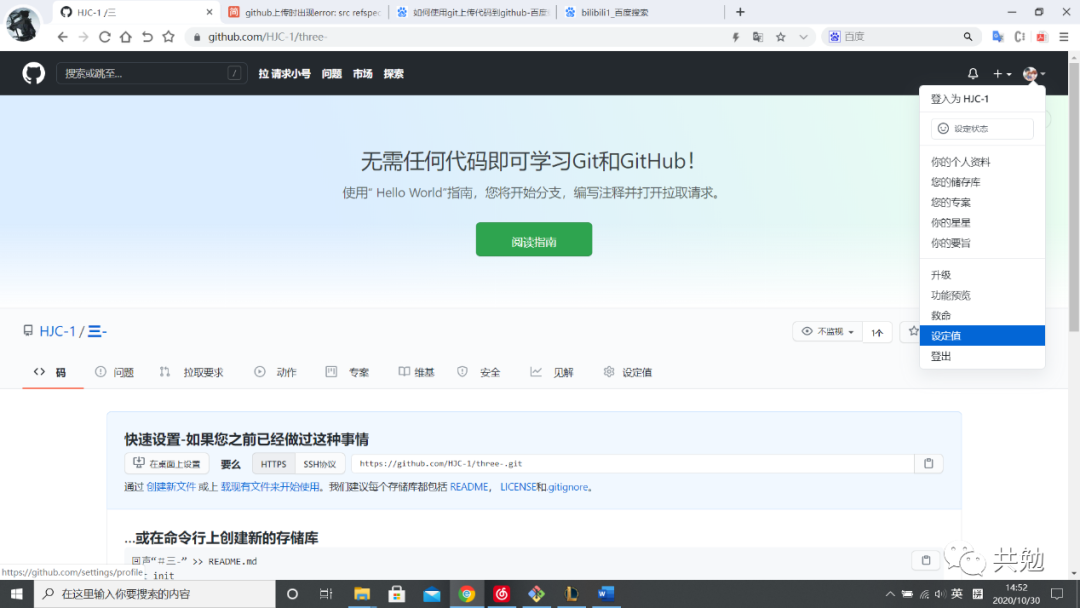Screen dimensions: 1080x608
Task: Choose 升级 in user menu
Action: pos(941,275)
